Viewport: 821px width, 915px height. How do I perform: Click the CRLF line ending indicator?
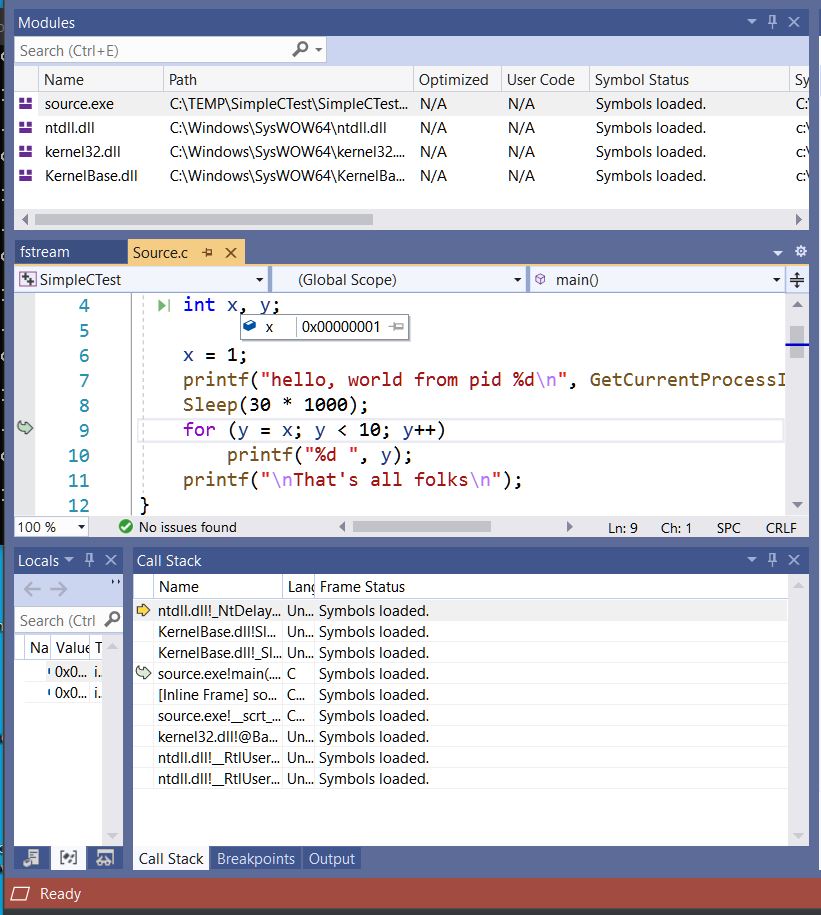pyautogui.click(x=781, y=528)
